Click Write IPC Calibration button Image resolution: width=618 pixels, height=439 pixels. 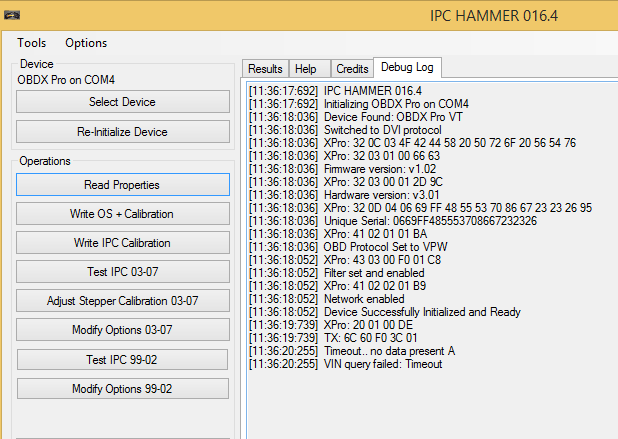pyautogui.click(x=123, y=243)
